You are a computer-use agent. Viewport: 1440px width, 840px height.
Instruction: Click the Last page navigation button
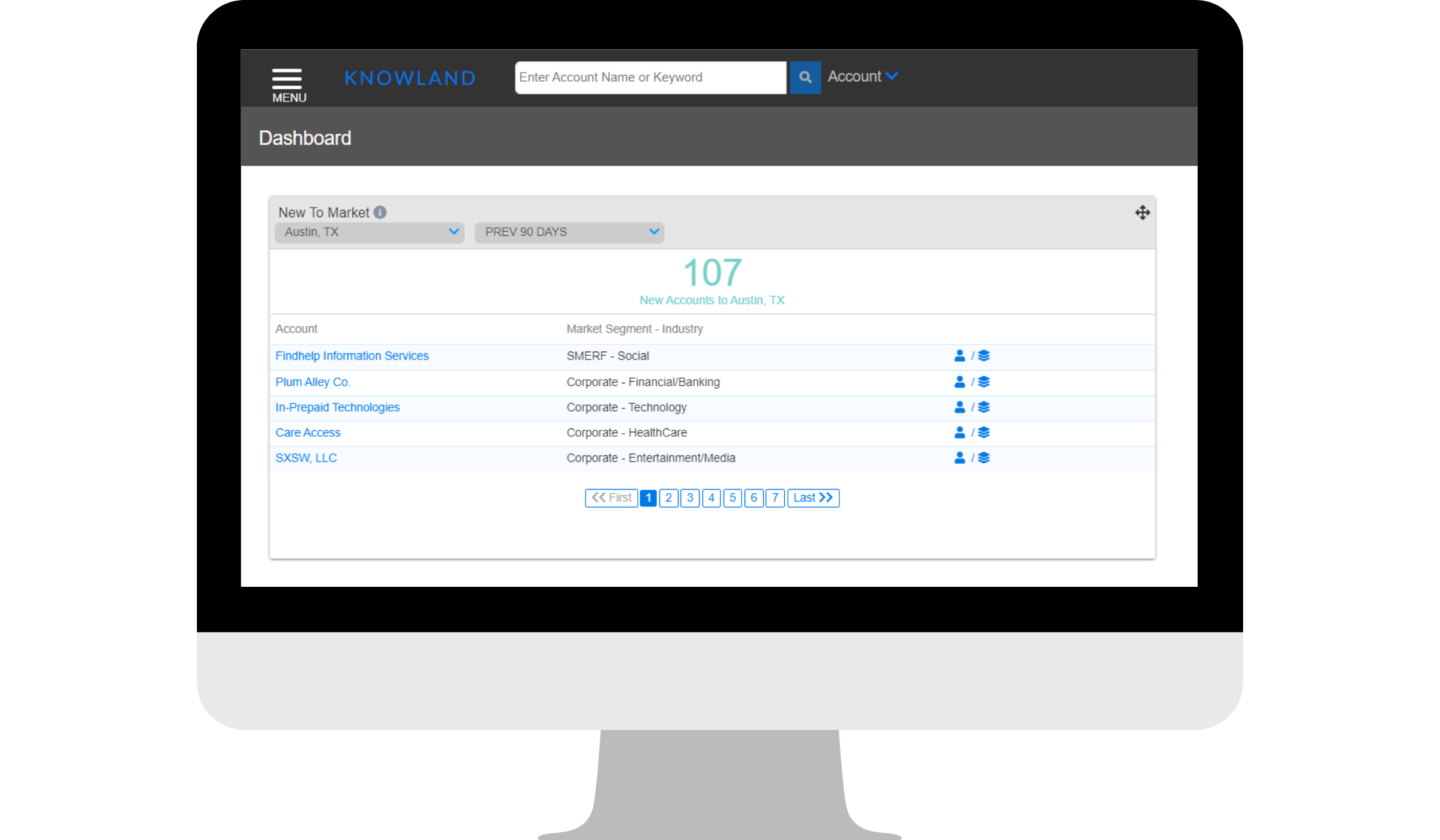812,497
